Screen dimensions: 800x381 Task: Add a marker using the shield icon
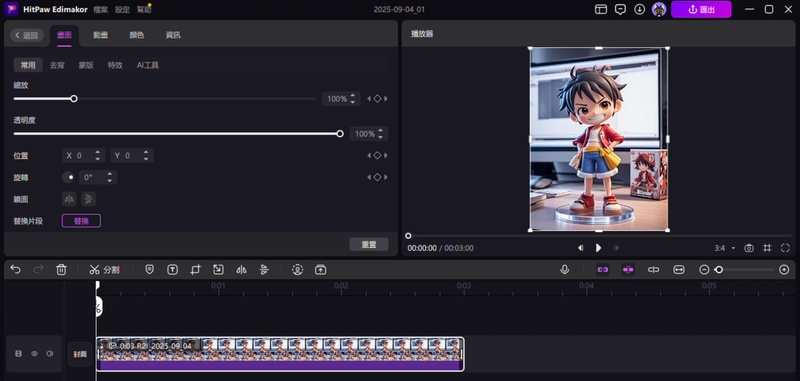149,270
